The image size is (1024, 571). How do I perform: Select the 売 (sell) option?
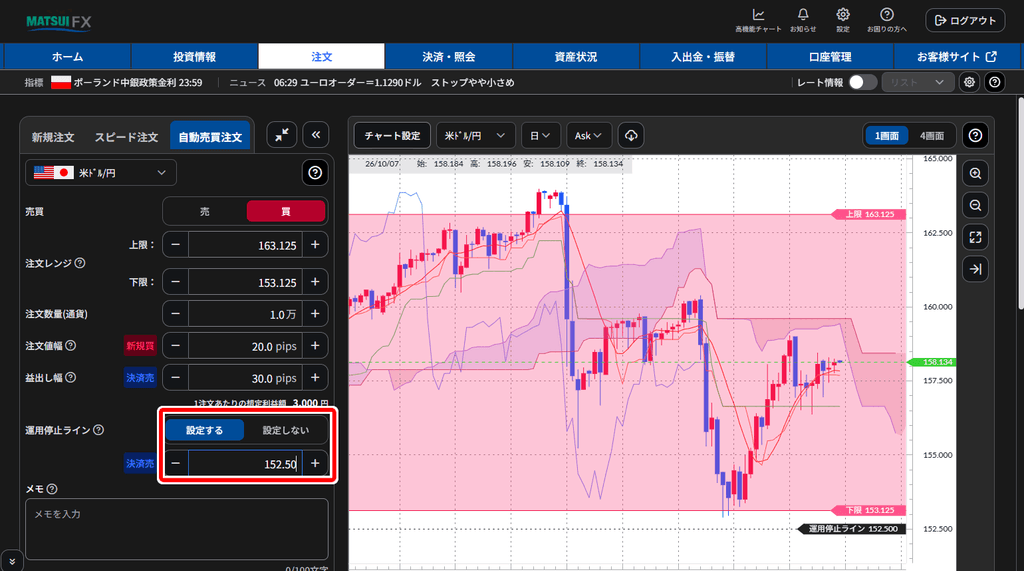pyautogui.click(x=204, y=212)
